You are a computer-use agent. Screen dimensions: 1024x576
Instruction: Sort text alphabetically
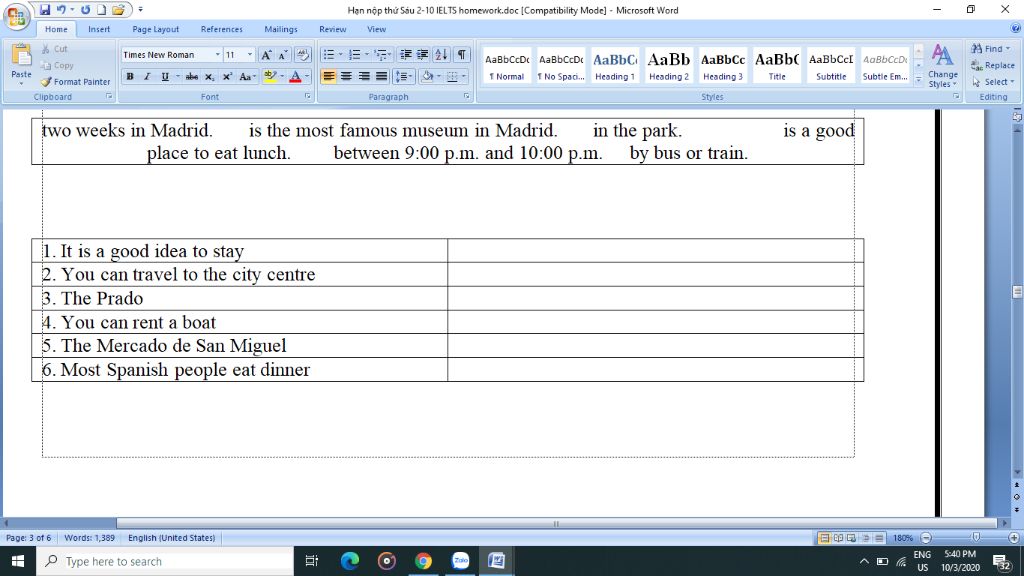pos(441,55)
